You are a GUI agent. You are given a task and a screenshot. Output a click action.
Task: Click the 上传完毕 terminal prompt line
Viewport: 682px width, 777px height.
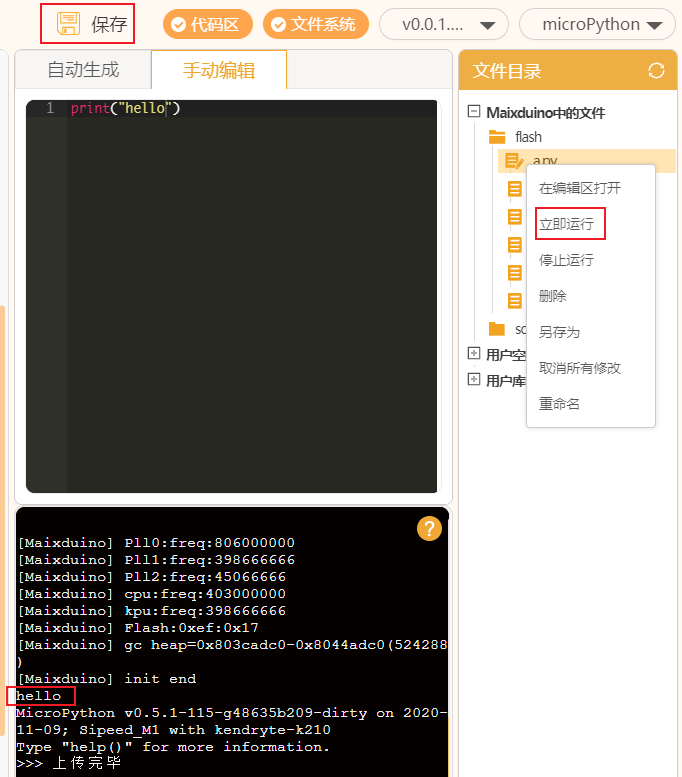click(68, 763)
